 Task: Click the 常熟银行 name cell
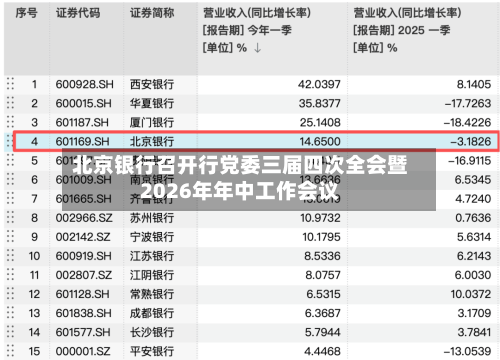click(152, 294)
